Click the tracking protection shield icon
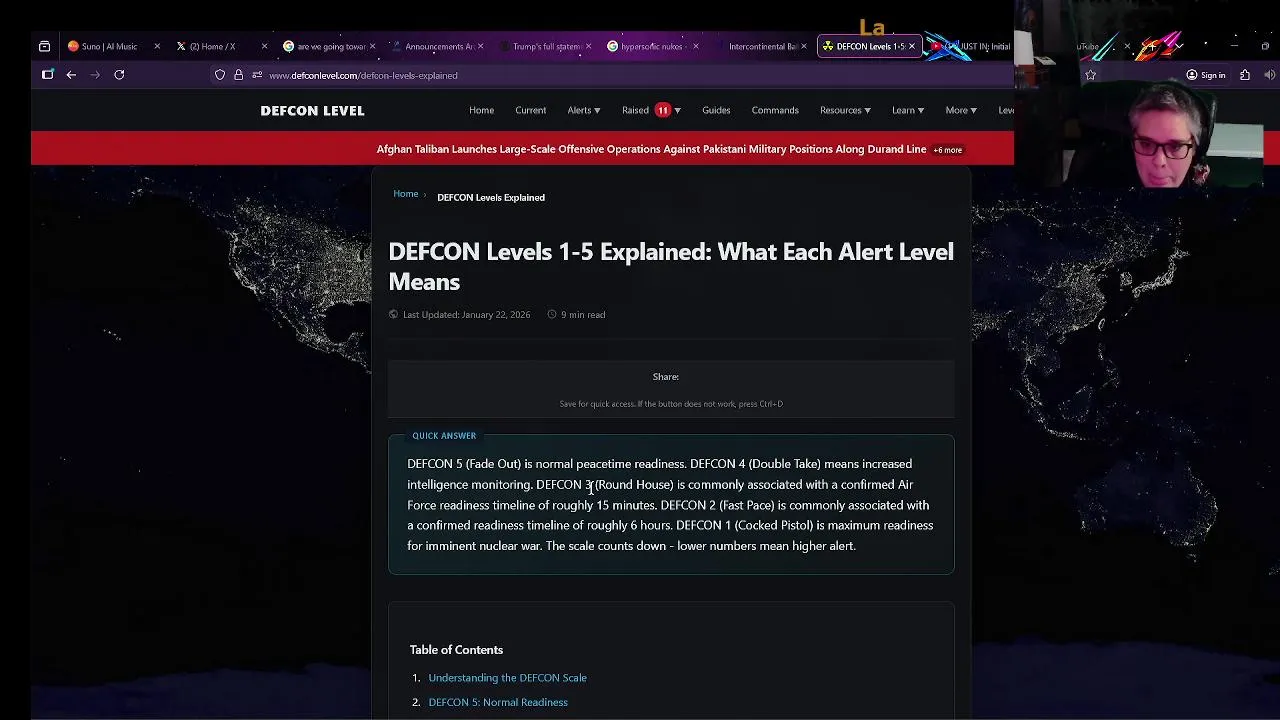 (x=220, y=75)
